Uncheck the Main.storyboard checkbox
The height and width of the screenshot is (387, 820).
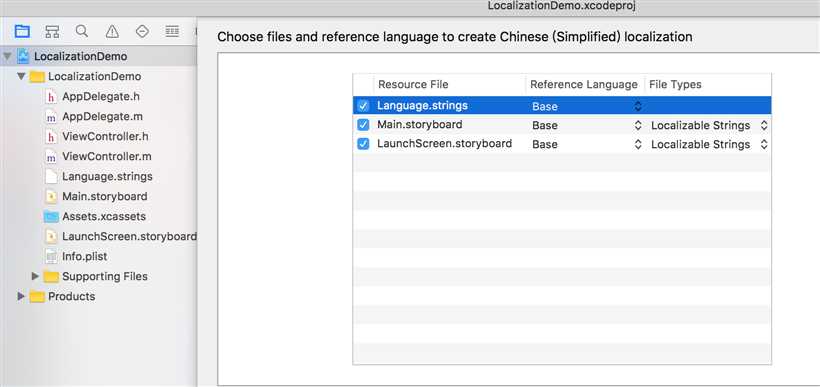coord(363,125)
